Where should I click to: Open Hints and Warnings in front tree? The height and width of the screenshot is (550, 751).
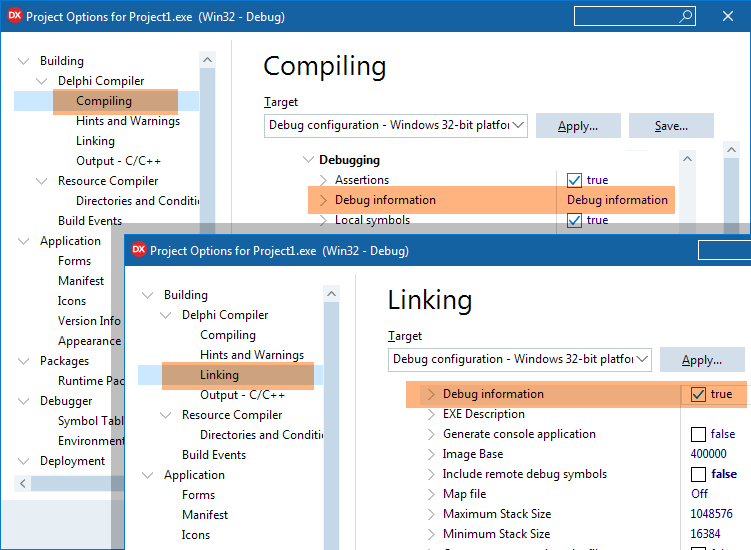[251, 355]
